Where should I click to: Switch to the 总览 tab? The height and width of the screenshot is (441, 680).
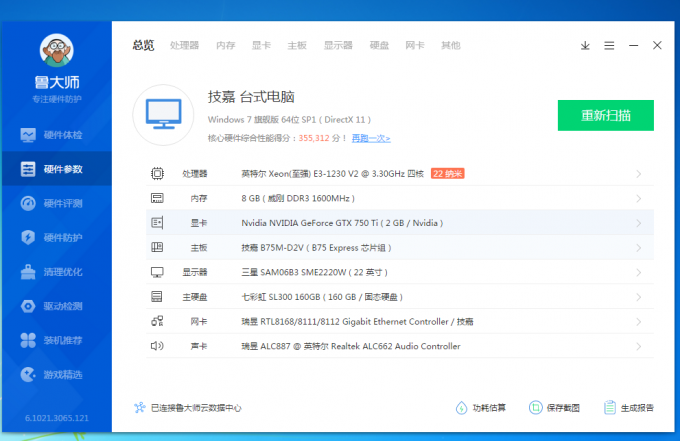tap(144, 45)
